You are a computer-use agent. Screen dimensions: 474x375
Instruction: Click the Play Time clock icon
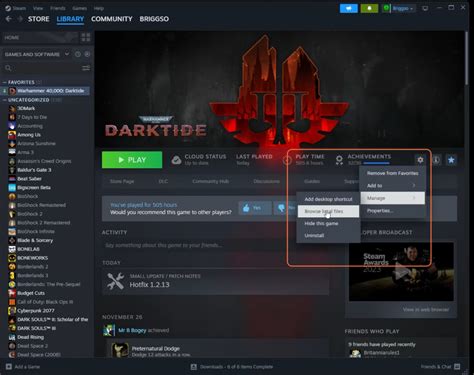coord(287,160)
